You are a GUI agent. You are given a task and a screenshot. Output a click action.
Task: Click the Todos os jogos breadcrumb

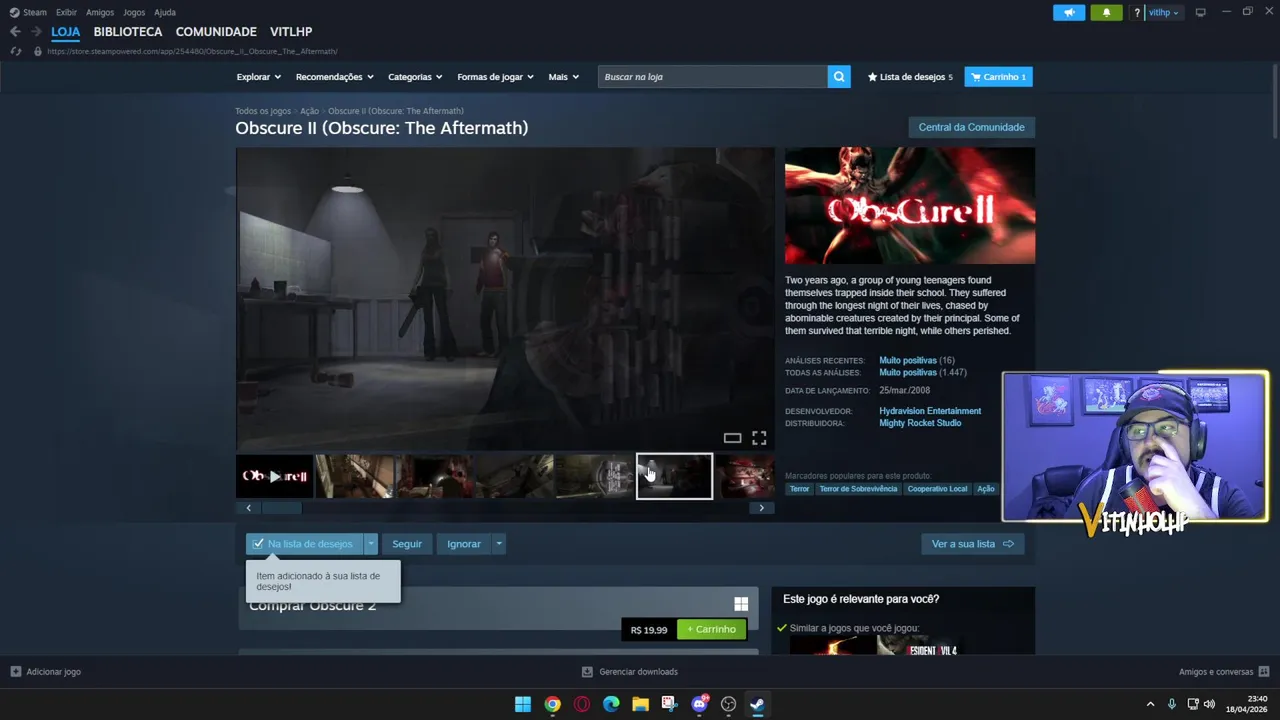(263, 111)
